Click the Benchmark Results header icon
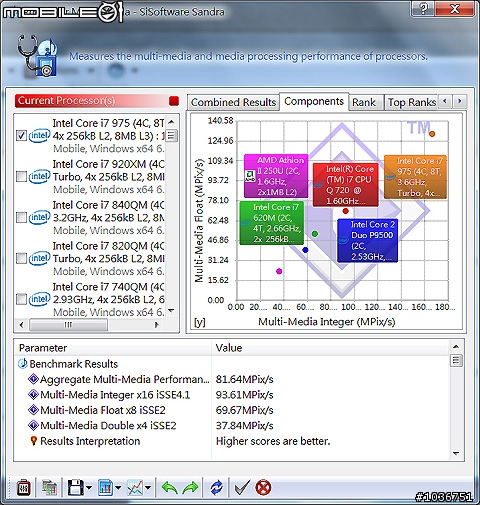480x505 pixels. click(x=23, y=364)
